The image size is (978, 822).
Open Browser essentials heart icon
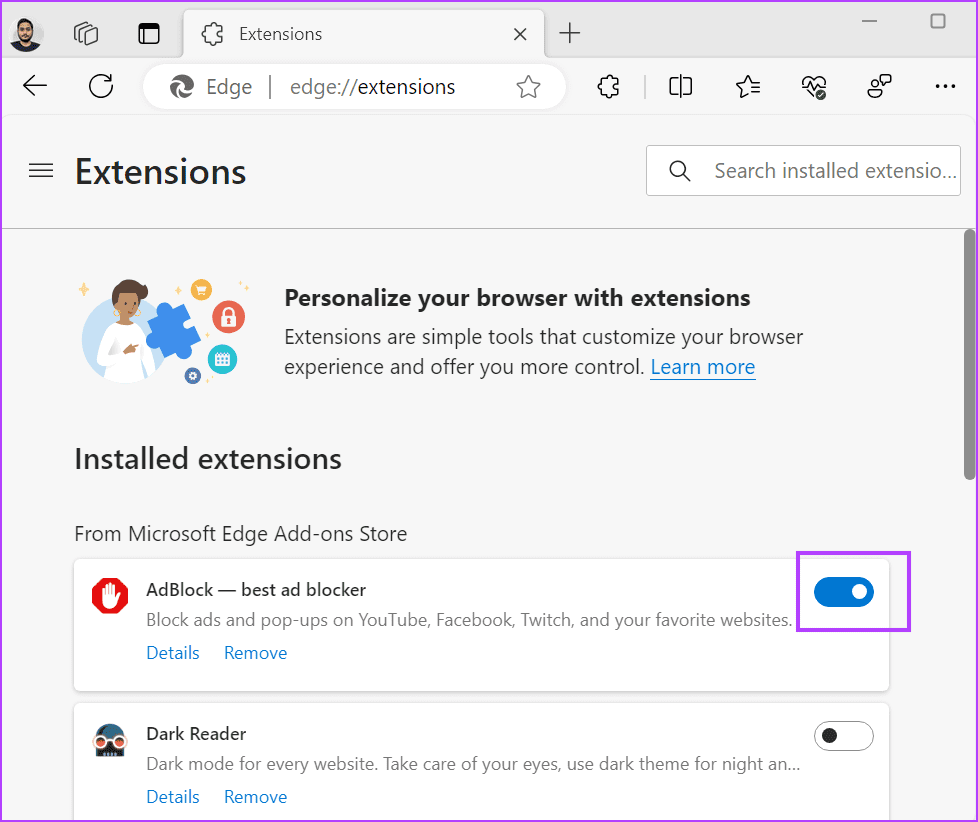pos(813,87)
